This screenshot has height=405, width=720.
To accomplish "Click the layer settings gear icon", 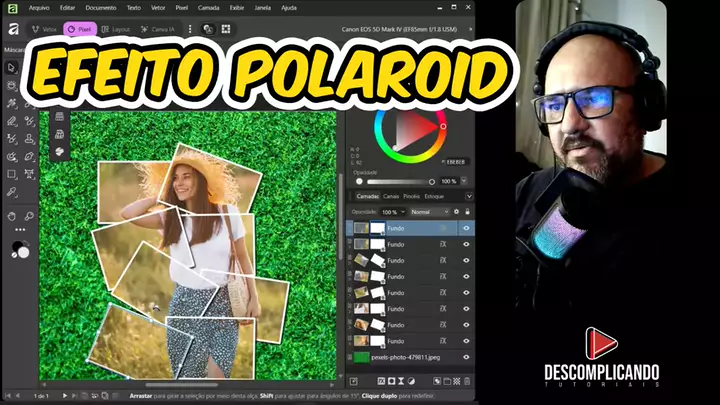I will coord(457,212).
